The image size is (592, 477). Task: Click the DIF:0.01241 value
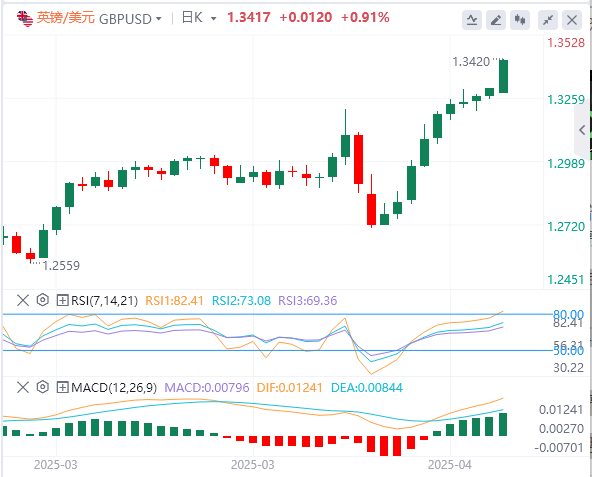click(290, 387)
